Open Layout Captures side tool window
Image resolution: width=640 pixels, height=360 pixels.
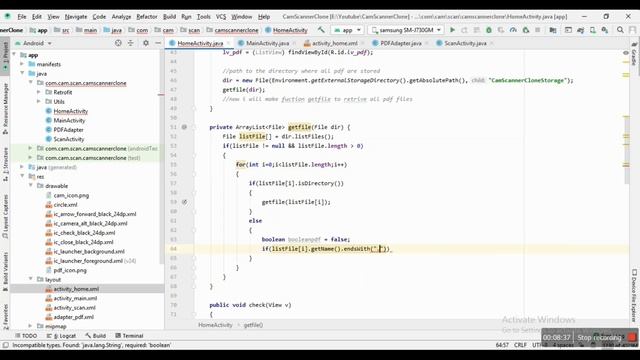coord(5,216)
